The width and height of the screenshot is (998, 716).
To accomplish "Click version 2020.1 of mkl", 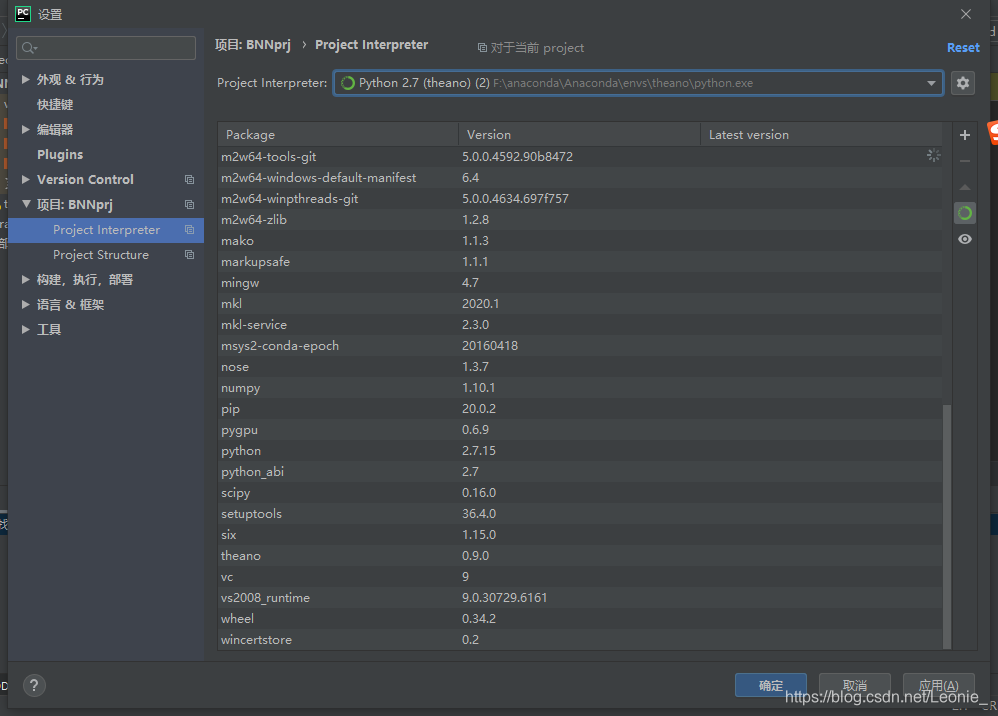I will [x=481, y=304].
